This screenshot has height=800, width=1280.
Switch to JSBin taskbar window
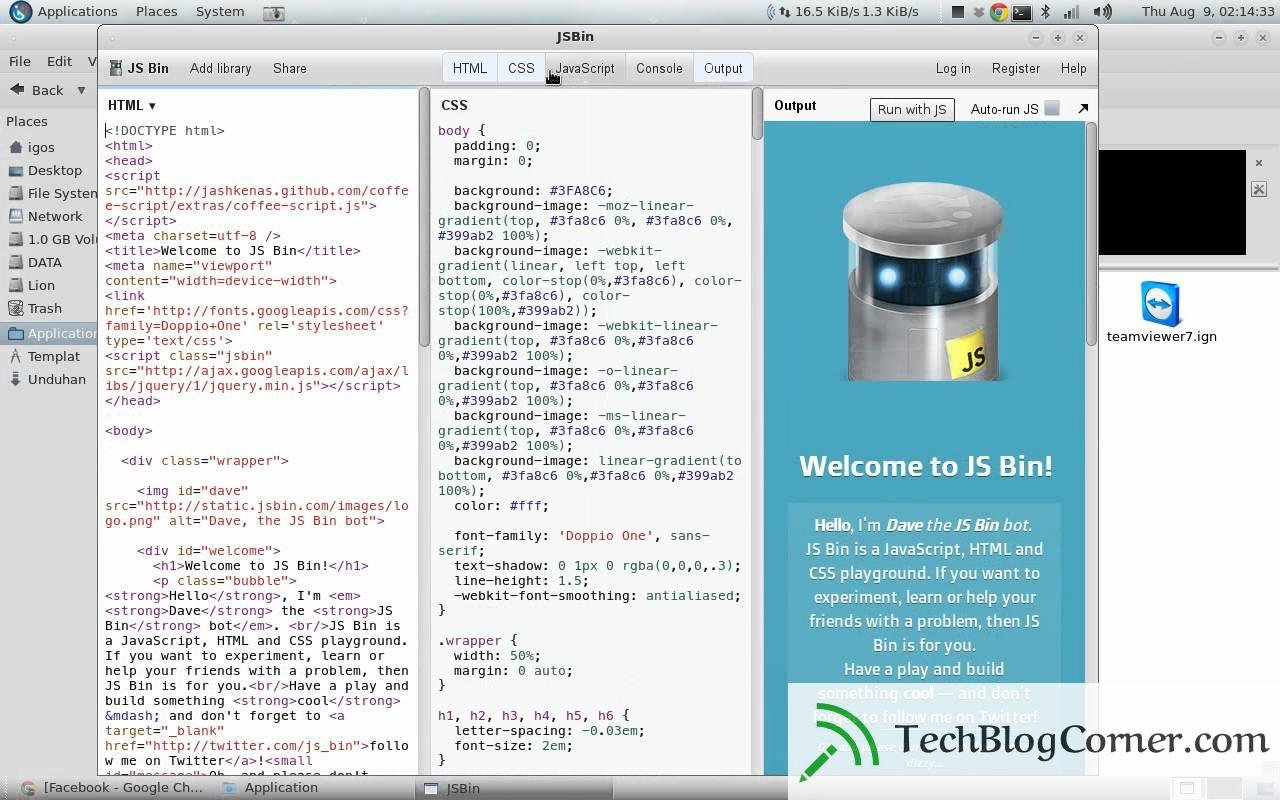tap(515, 788)
